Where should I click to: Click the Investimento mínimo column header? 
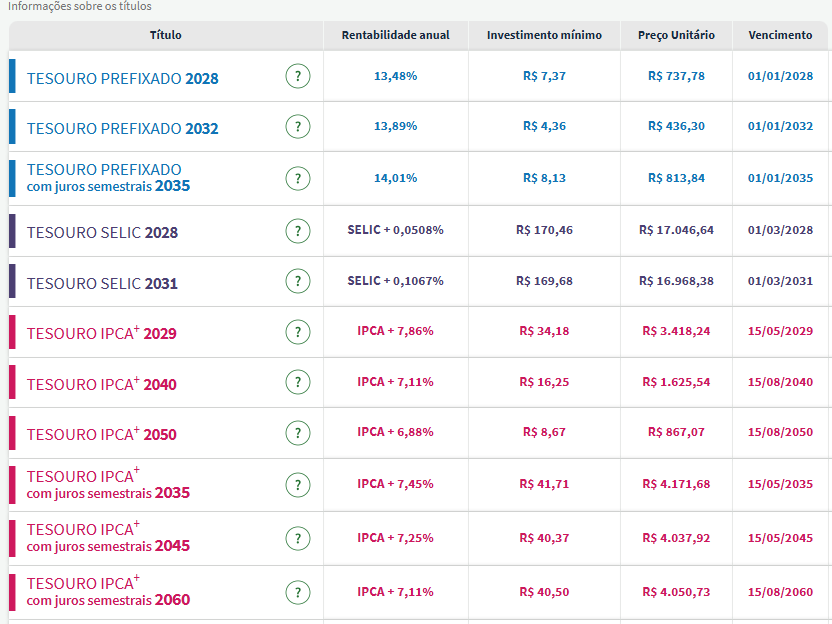[x=544, y=35]
